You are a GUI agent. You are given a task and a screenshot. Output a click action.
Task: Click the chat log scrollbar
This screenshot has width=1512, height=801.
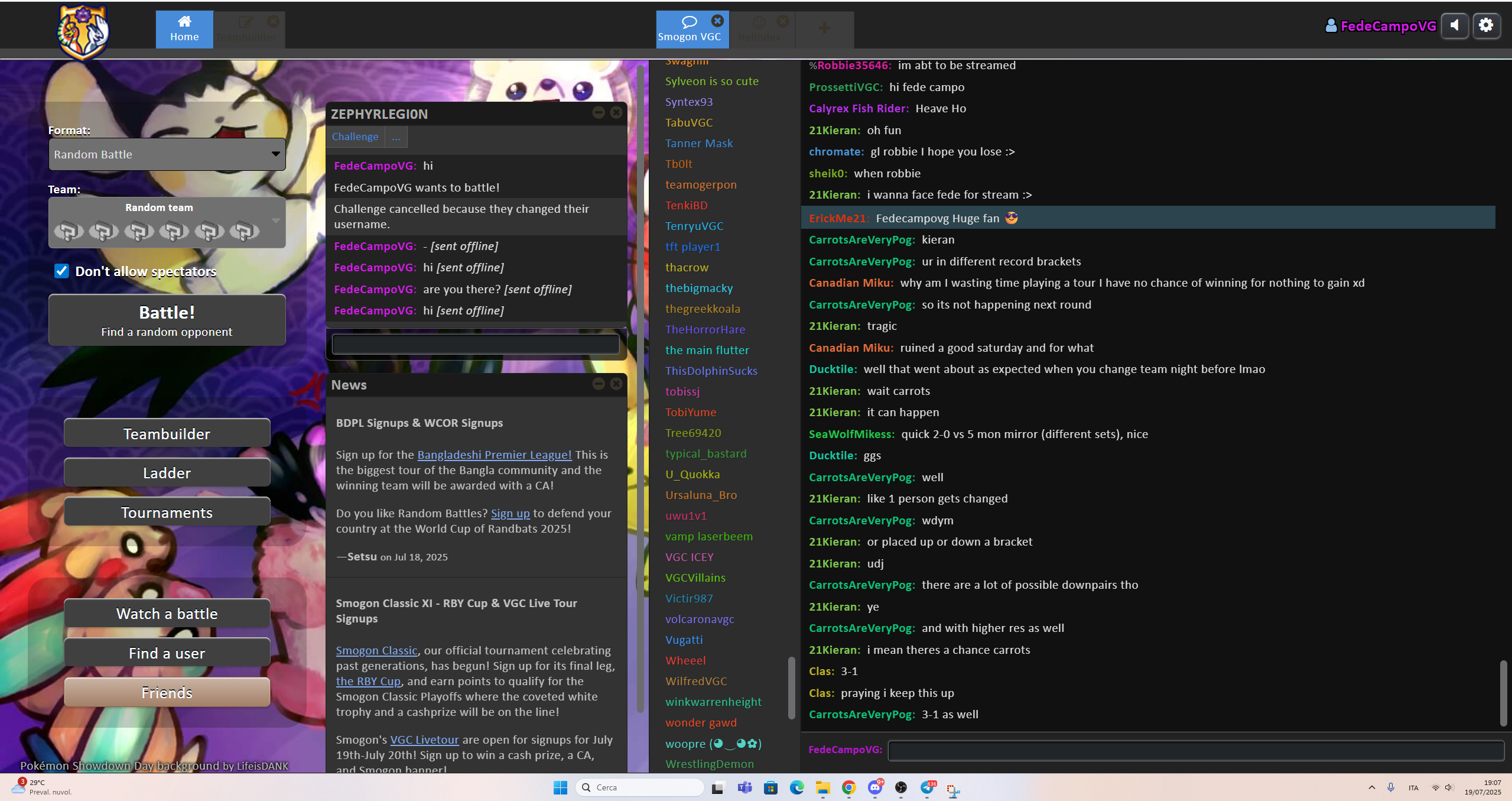(x=1503, y=693)
